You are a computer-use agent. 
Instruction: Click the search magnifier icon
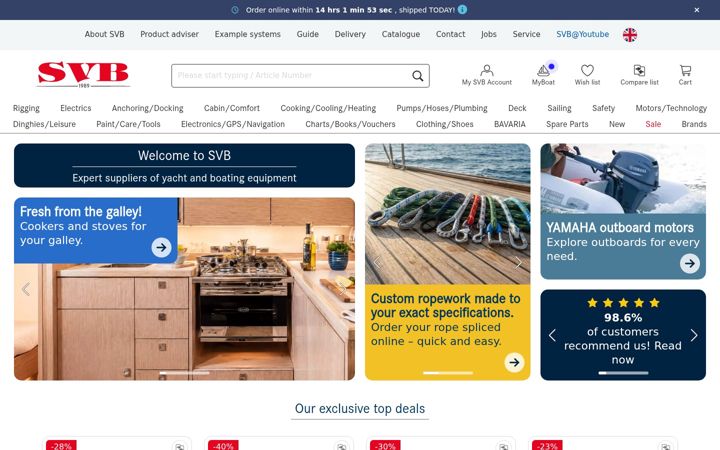pyautogui.click(x=417, y=76)
